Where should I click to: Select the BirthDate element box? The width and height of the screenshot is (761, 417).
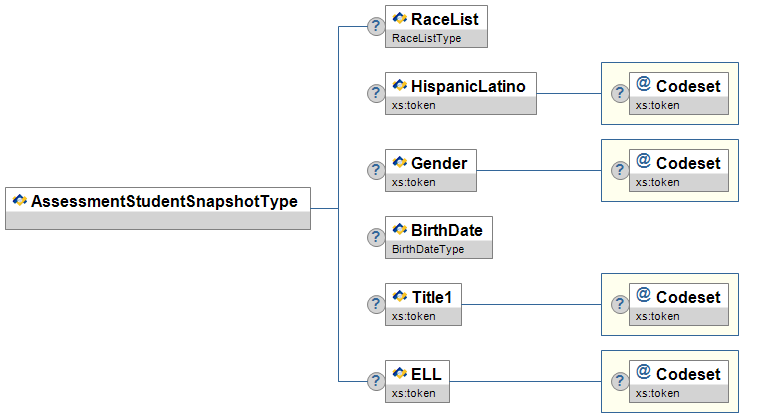[x=439, y=237]
